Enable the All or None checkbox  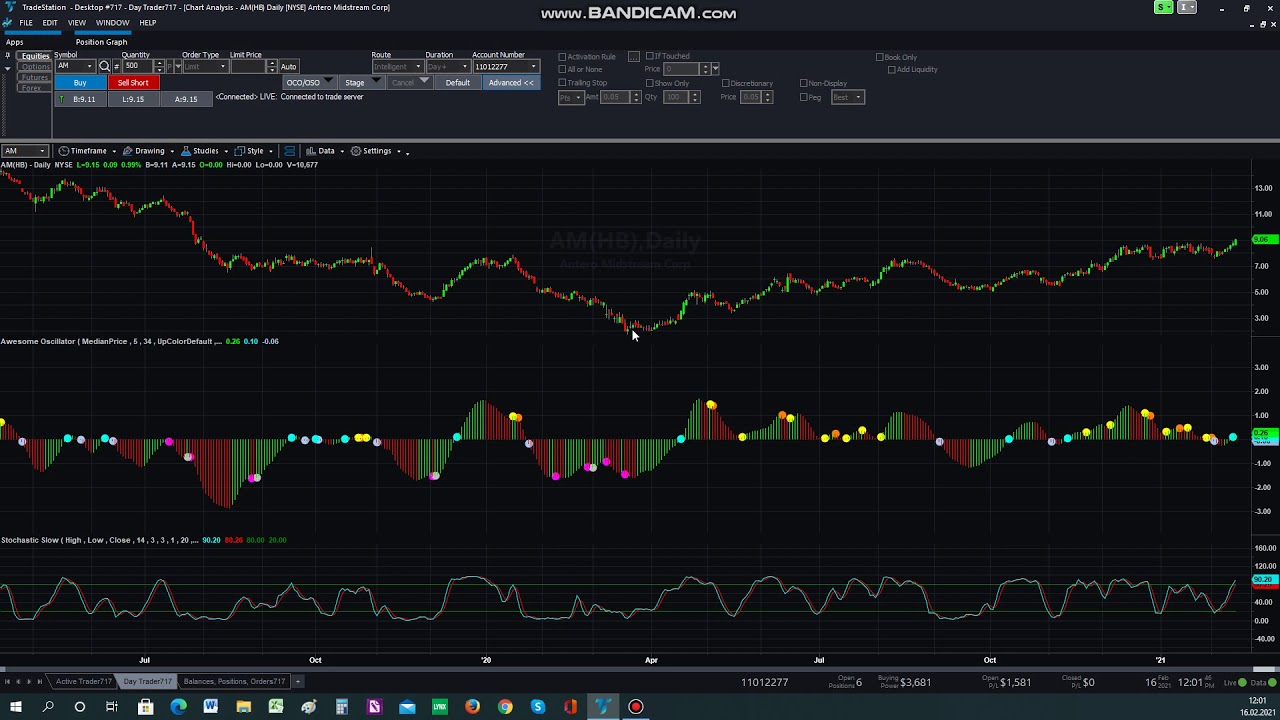562,70
